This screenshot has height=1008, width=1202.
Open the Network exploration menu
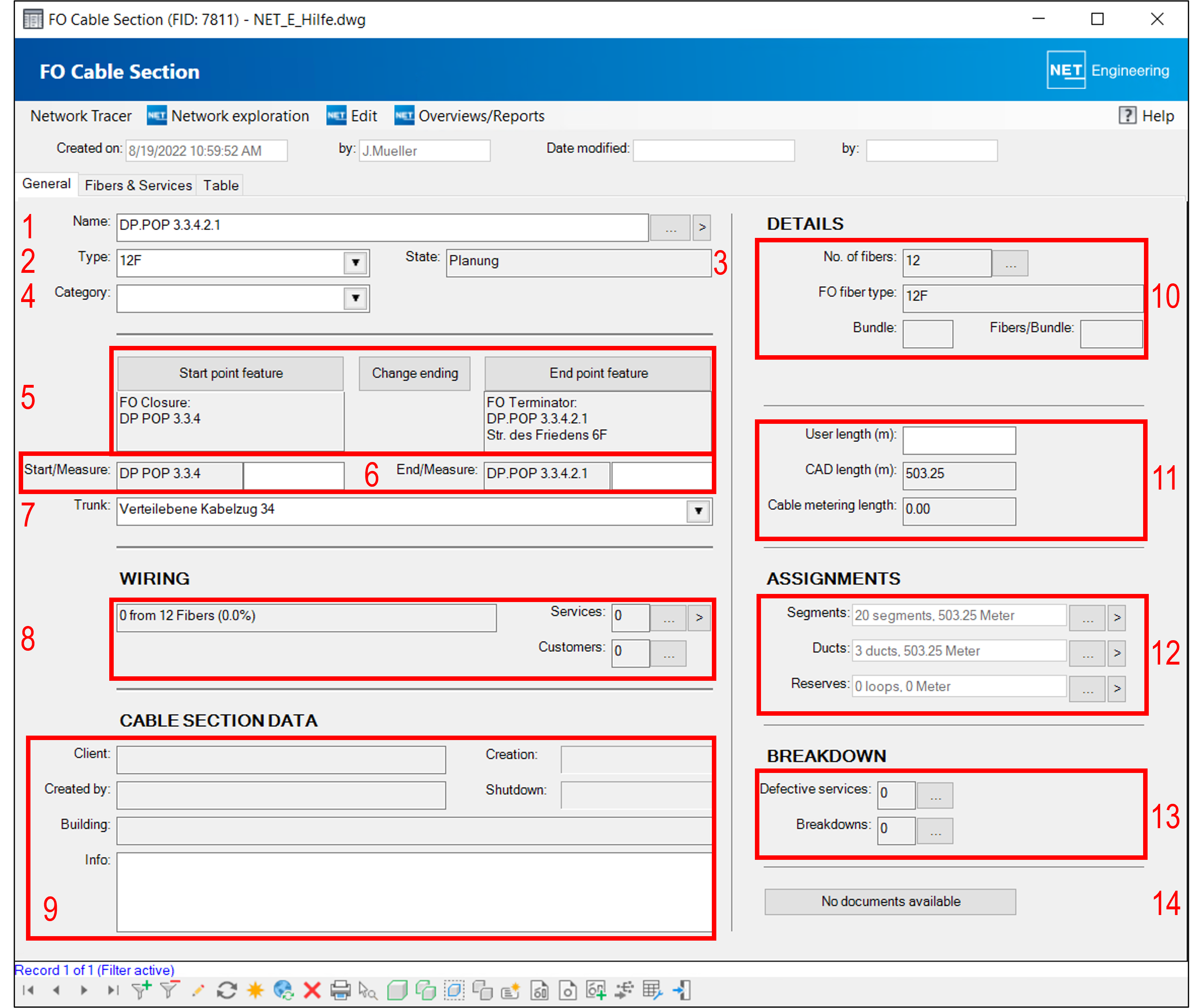[x=228, y=116]
